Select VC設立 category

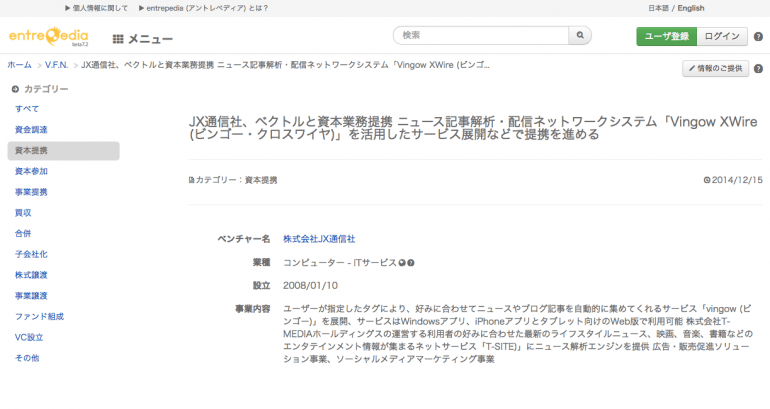click(x=29, y=337)
